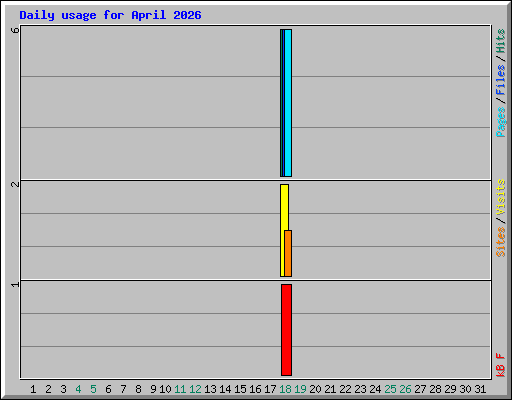The width and height of the screenshot is (512, 400).
Task: Click day number 25 on the axis
Action: point(390,389)
